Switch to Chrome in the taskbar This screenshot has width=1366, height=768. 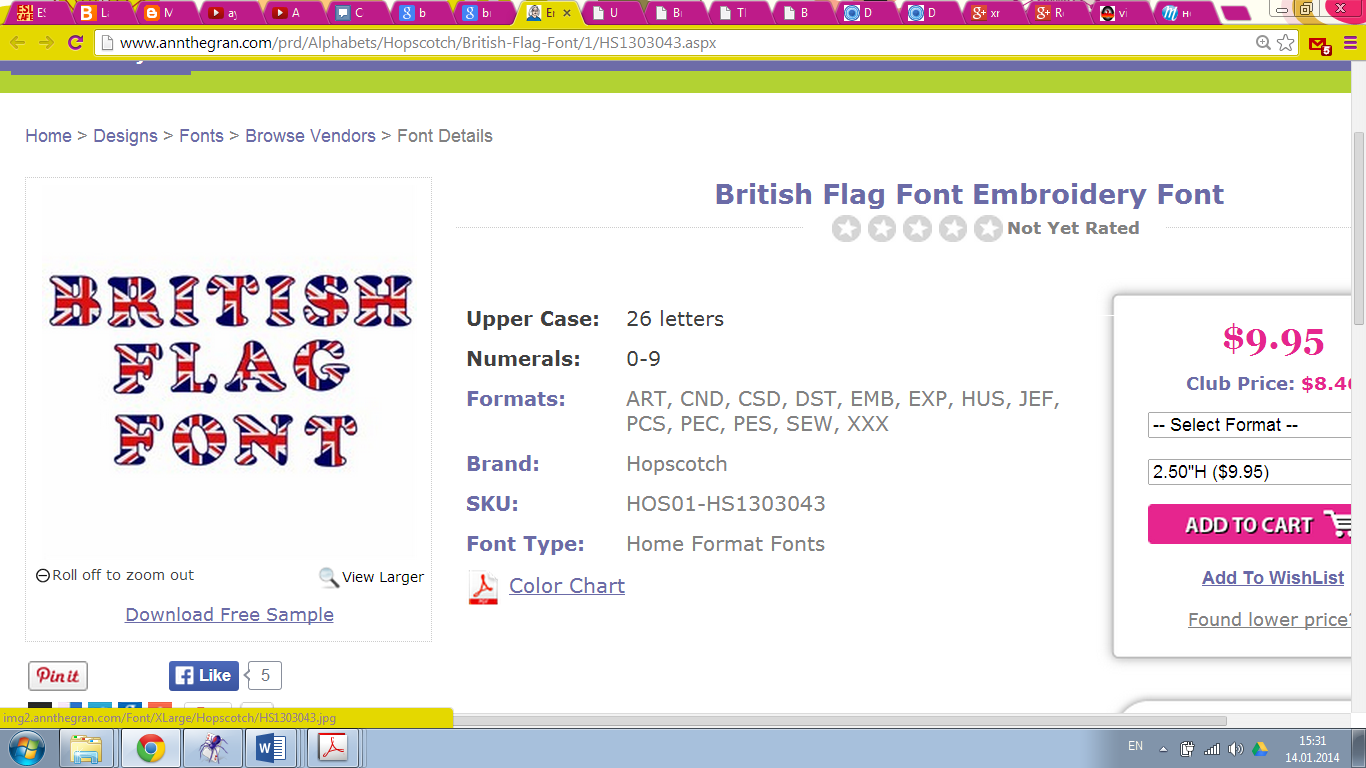(x=151, y=748)
